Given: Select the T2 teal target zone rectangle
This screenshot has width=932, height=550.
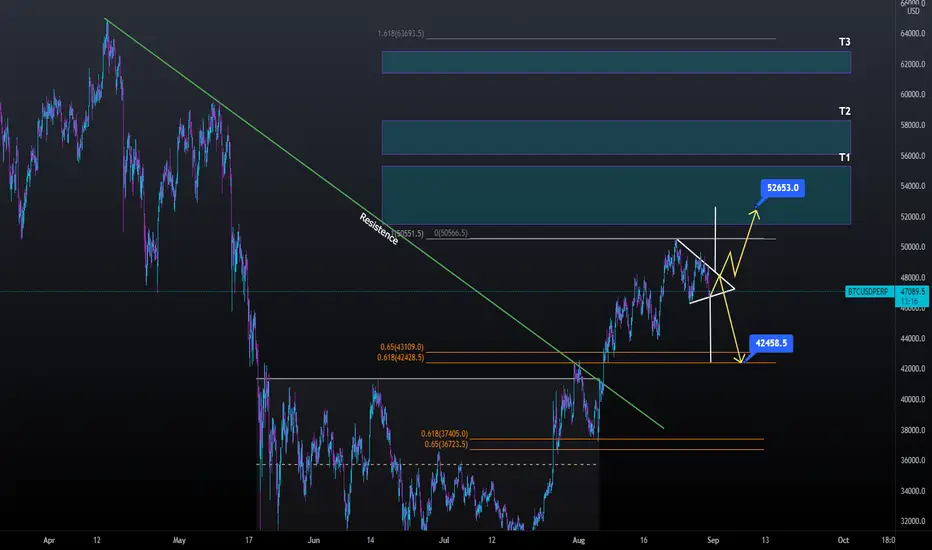Looking at the screenshot, I should pyautogui.click(x=616, y=137).
